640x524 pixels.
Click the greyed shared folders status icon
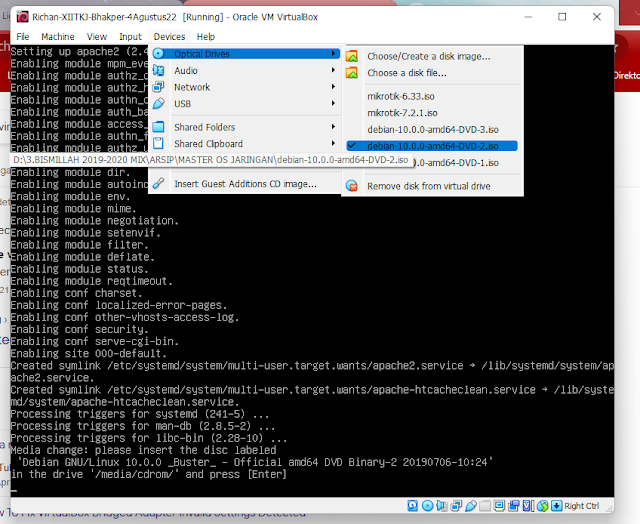point(485,506)
